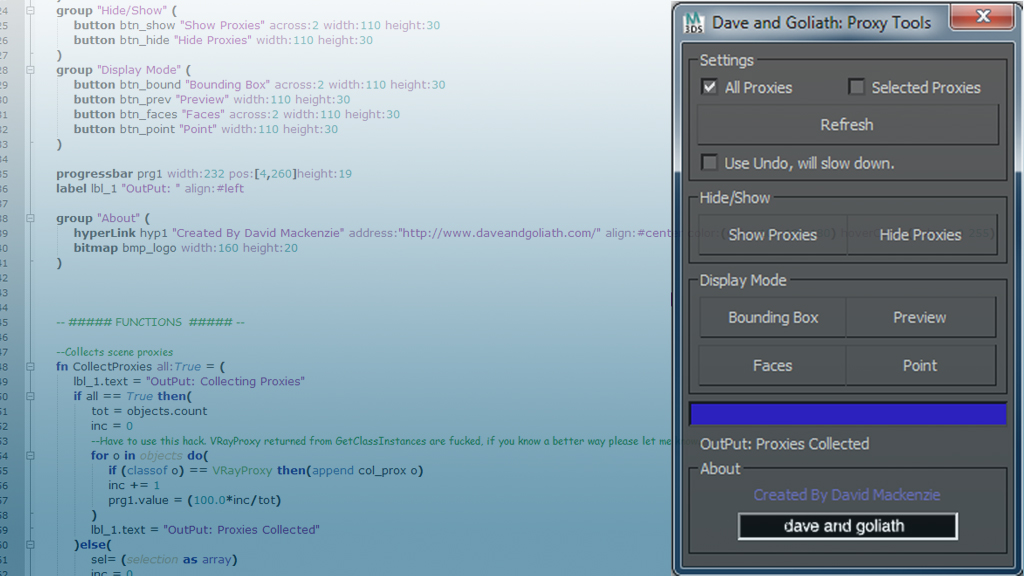Click the 'if (classof o) == VRayProxy' line
The width and height of the screenshot is (1024, 576).
click(266, 471)
